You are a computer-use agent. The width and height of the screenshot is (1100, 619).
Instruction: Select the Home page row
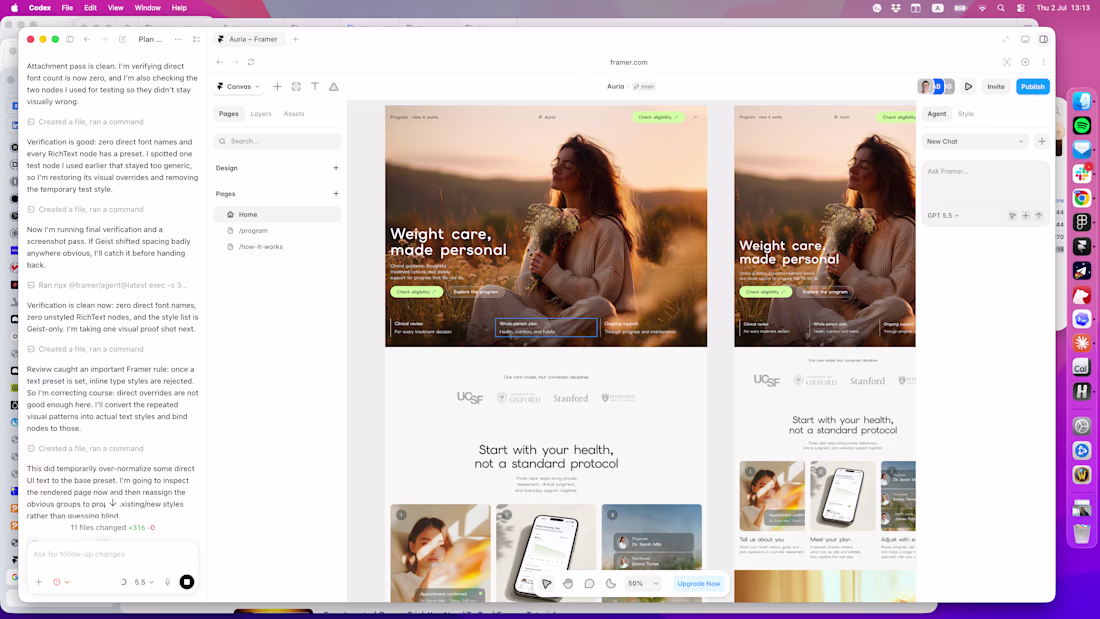click(x=277, y=214)
